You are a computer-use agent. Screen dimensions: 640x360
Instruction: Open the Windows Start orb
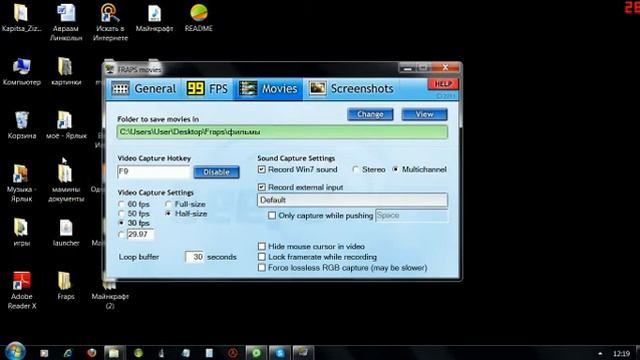15,351
